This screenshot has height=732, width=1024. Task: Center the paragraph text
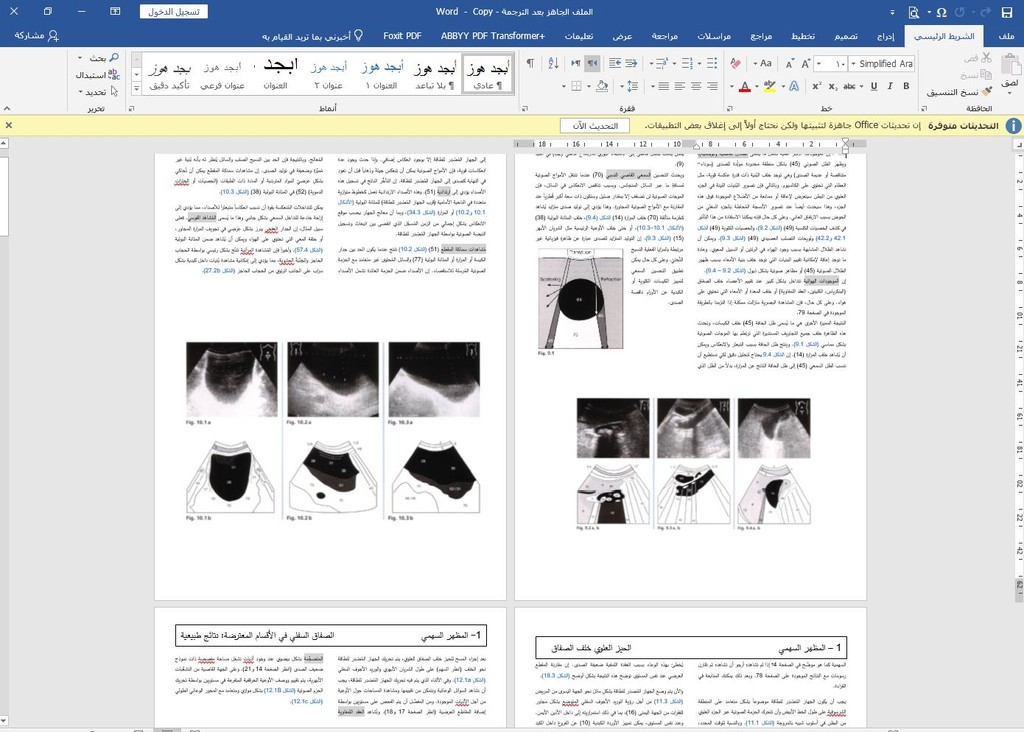click(696, 86)
